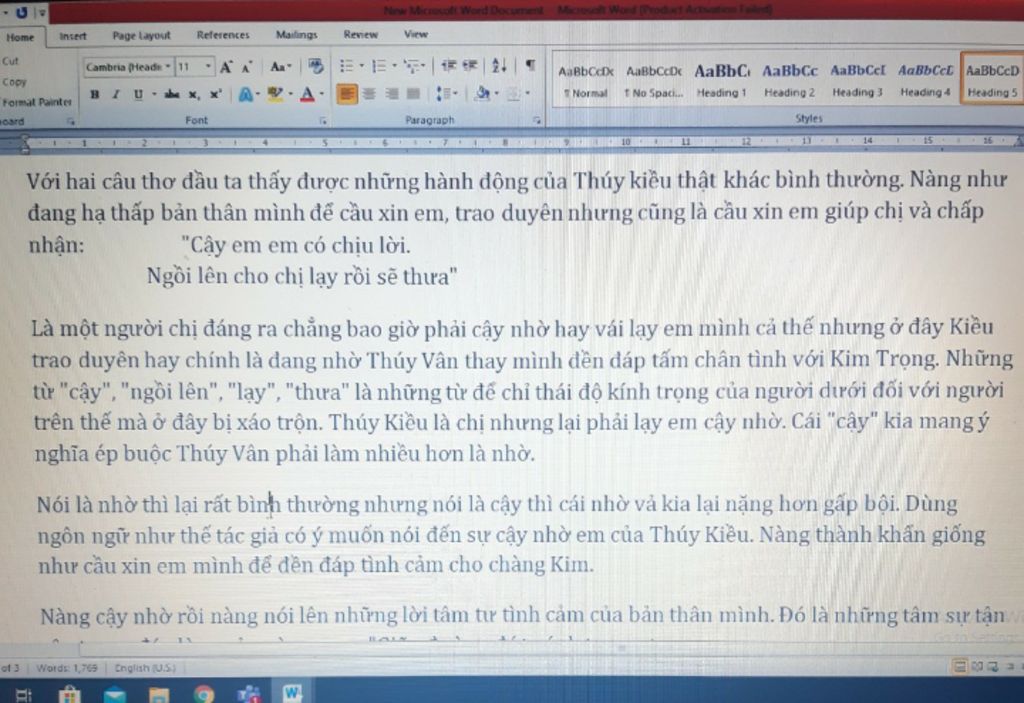Switch to Full Screen Reading view
1024x703 pixels.
(977, 666)
